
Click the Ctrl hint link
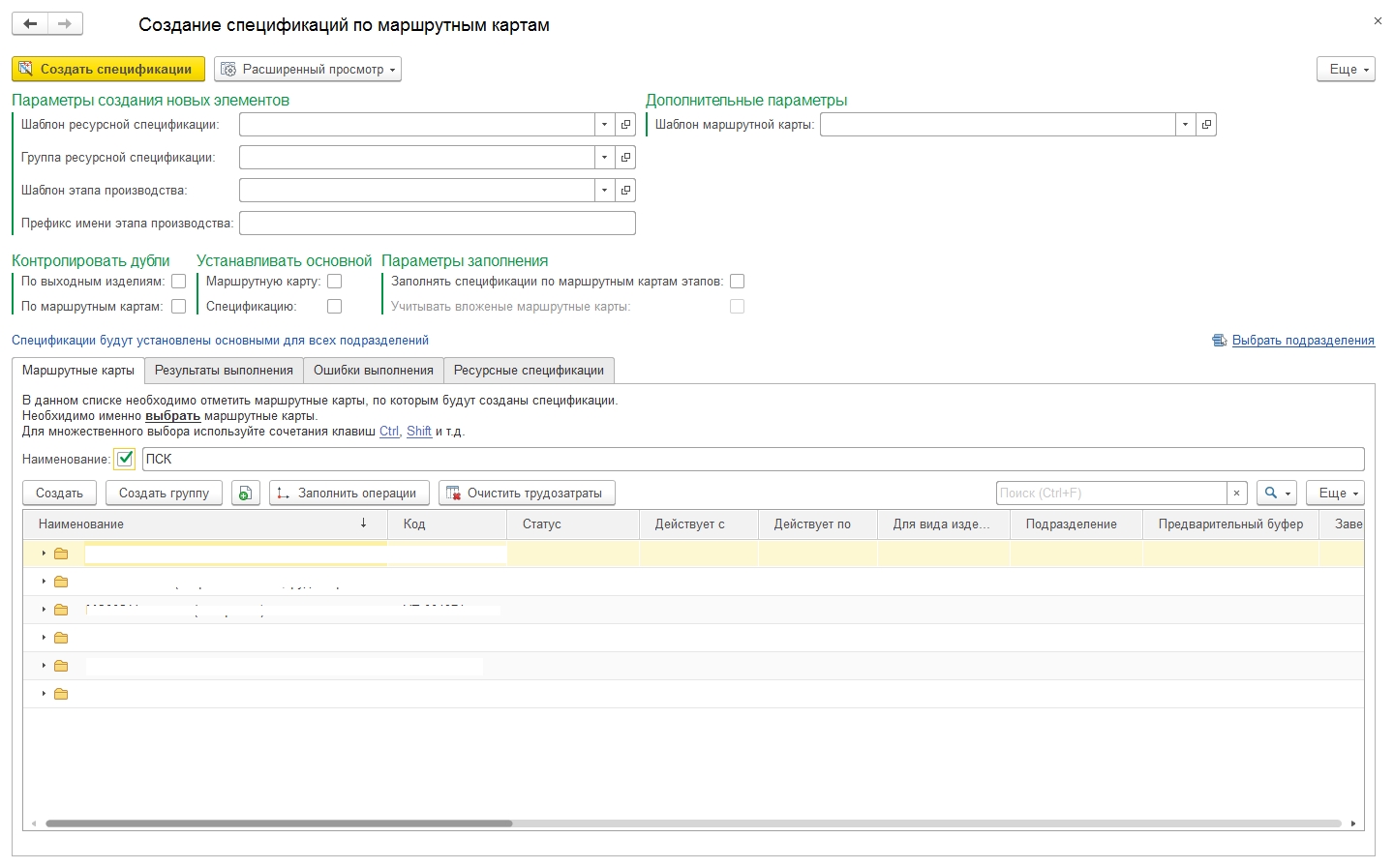coord(389,432)
